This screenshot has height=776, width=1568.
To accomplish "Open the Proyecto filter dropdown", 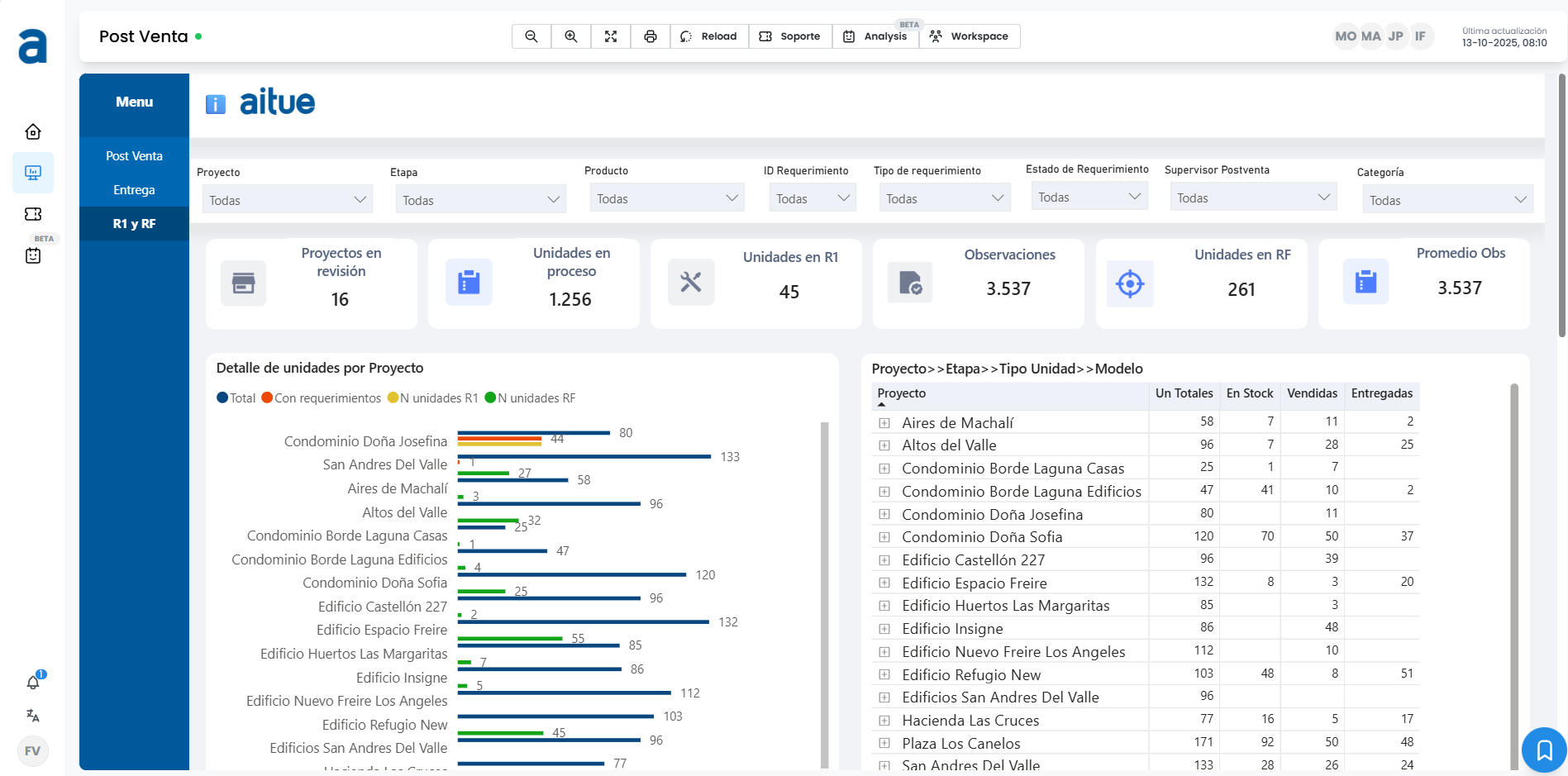I will 287,200.
